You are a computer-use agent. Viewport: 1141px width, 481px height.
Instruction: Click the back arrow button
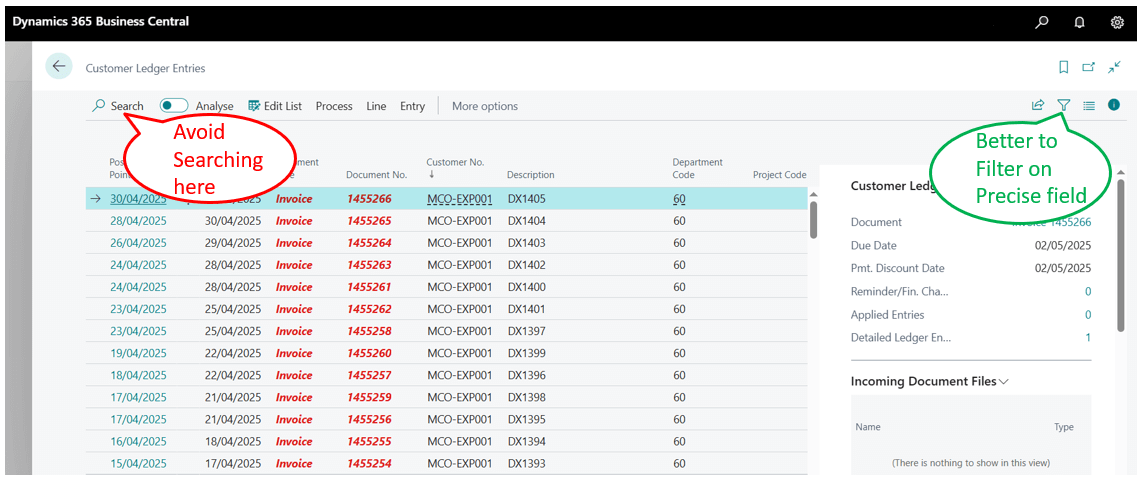[x=59, y=66]
